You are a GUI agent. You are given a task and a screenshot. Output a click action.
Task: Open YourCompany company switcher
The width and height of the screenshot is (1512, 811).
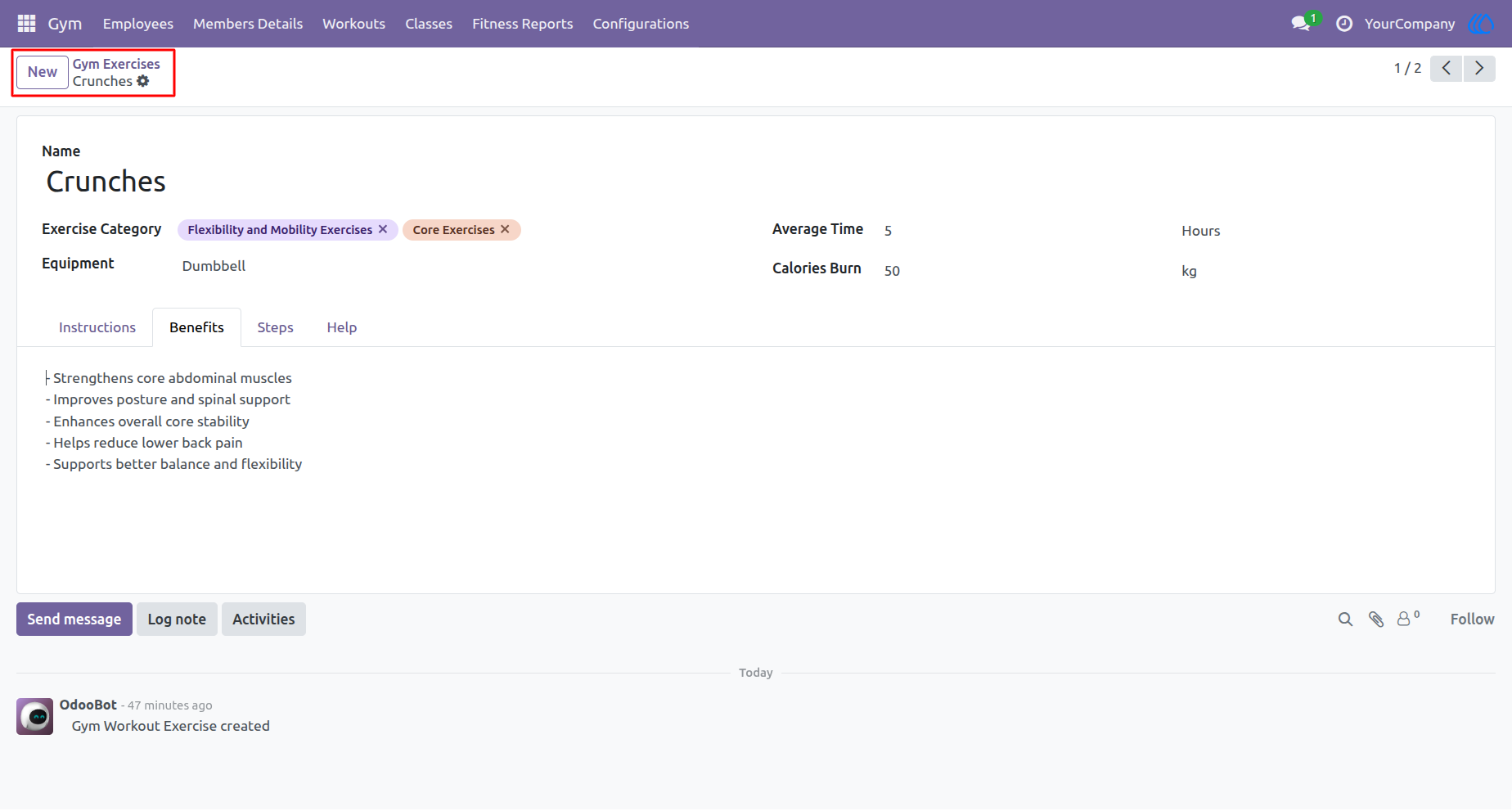click(1410, 24)
